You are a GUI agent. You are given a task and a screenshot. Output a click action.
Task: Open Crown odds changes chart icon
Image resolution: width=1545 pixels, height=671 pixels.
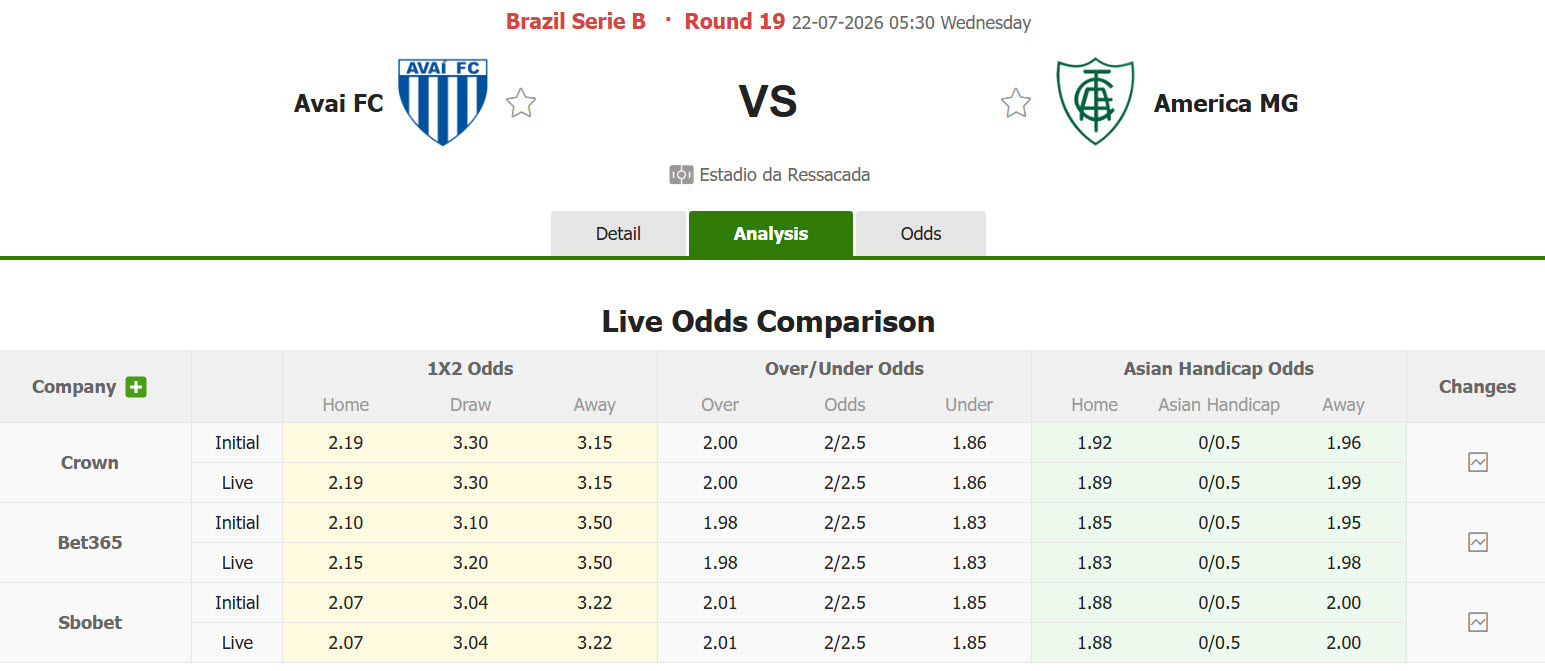pyautogui.click(x=1477, y=462)
